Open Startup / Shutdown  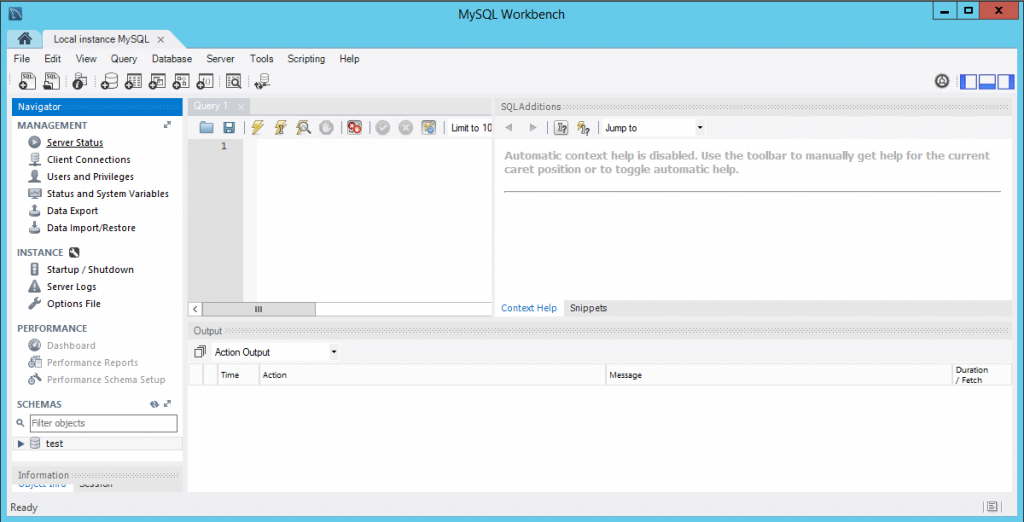[90, 269]
